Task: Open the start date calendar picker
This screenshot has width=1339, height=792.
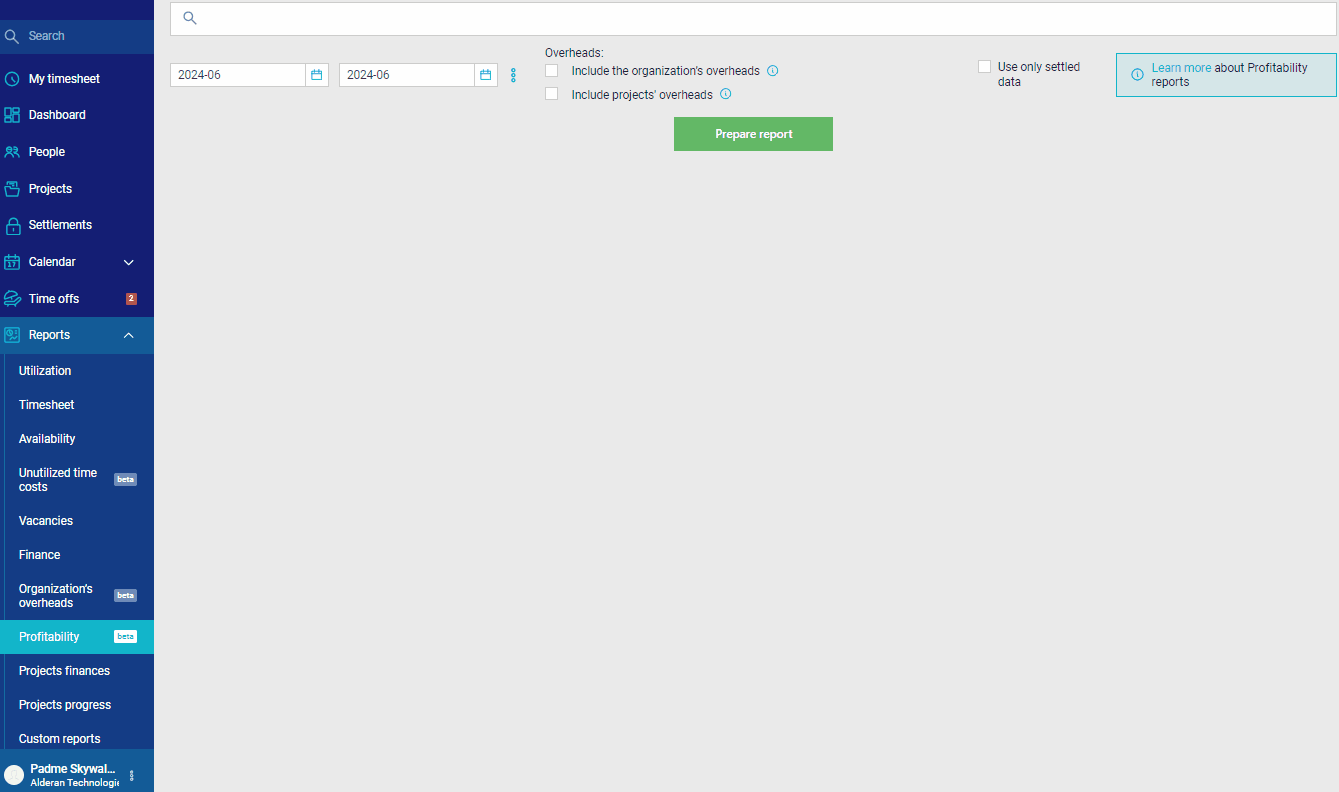Action: [317, 75]
